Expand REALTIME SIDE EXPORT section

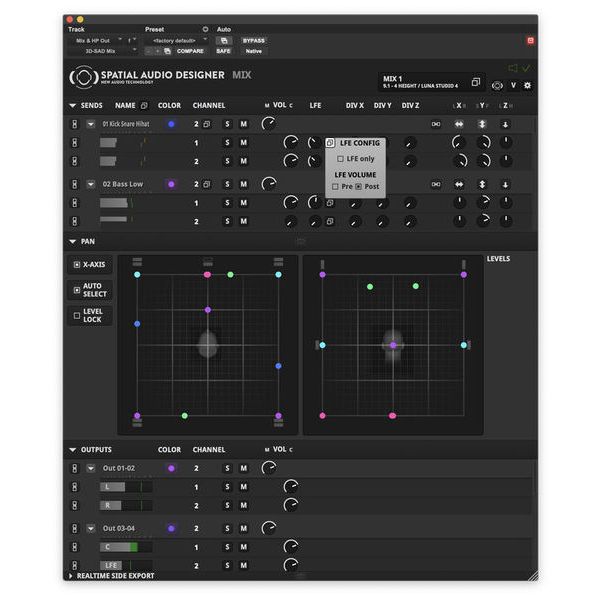point(70,576)
